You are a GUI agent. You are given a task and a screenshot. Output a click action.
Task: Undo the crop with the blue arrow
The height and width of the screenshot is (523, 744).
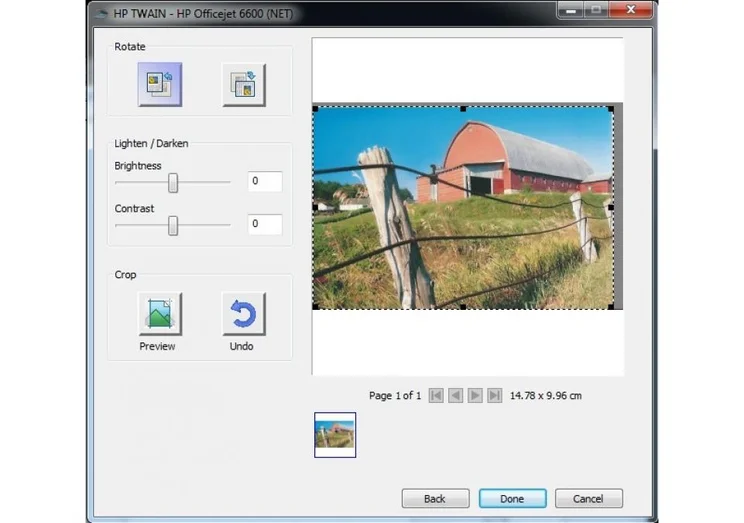tap(244, 314)
